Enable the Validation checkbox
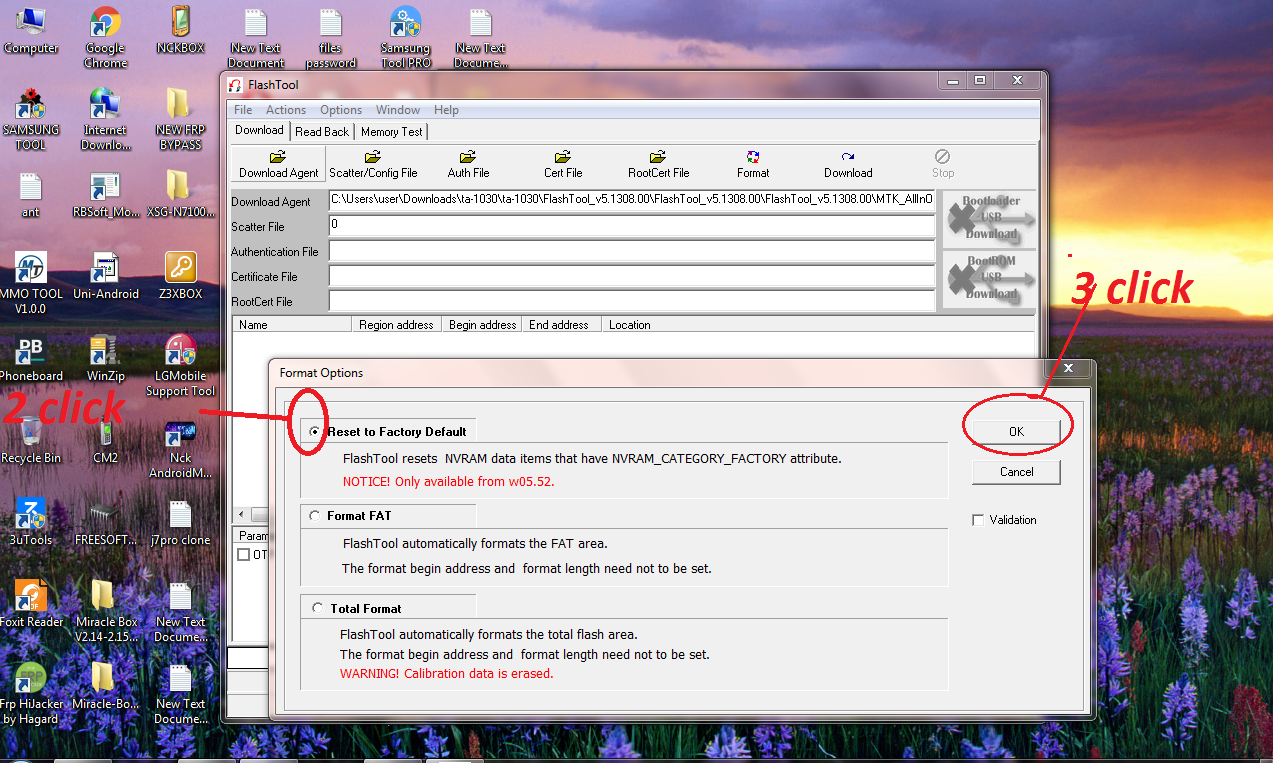1273x763 pixels. tap(978, 520)
